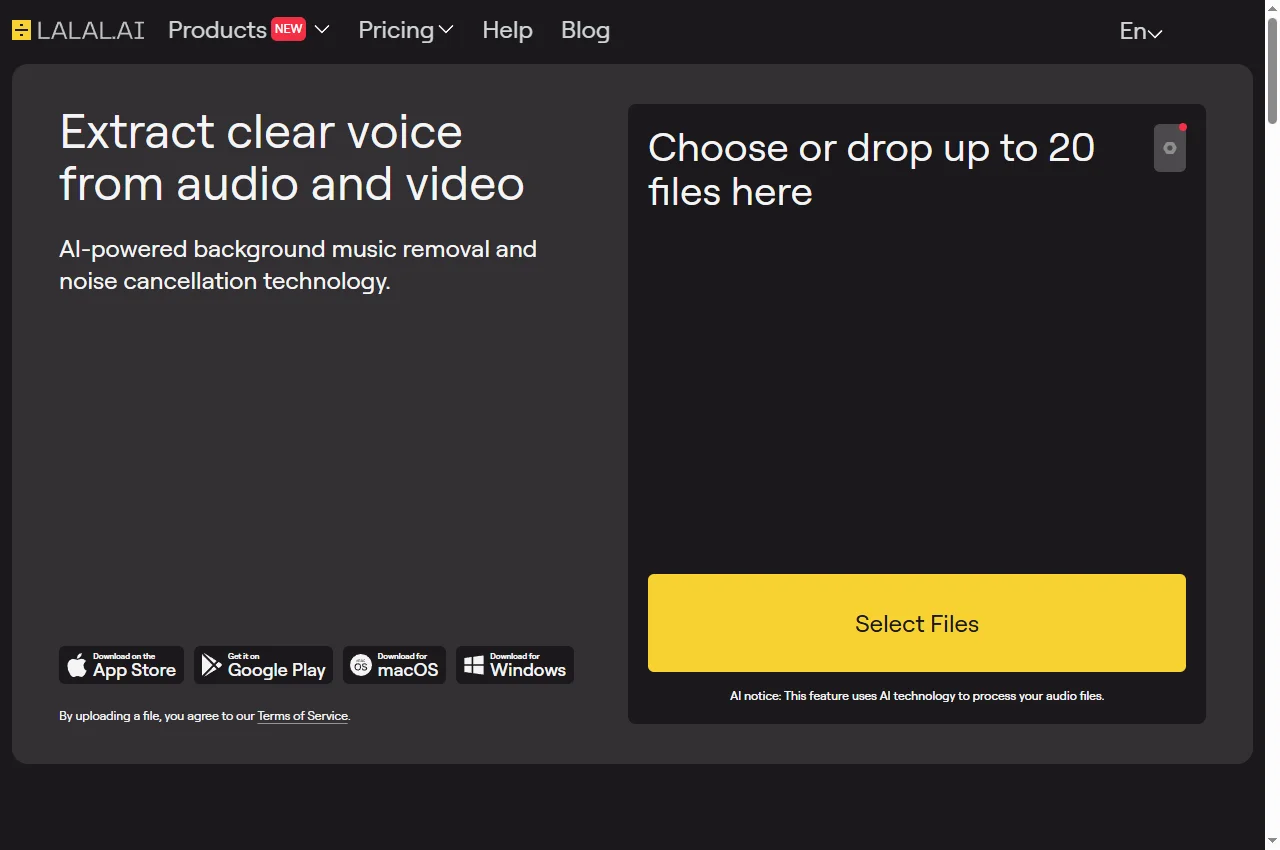Click the LALAL.AI logo icon
Viewport: 1280px width, 850px height.
[22, 30]
